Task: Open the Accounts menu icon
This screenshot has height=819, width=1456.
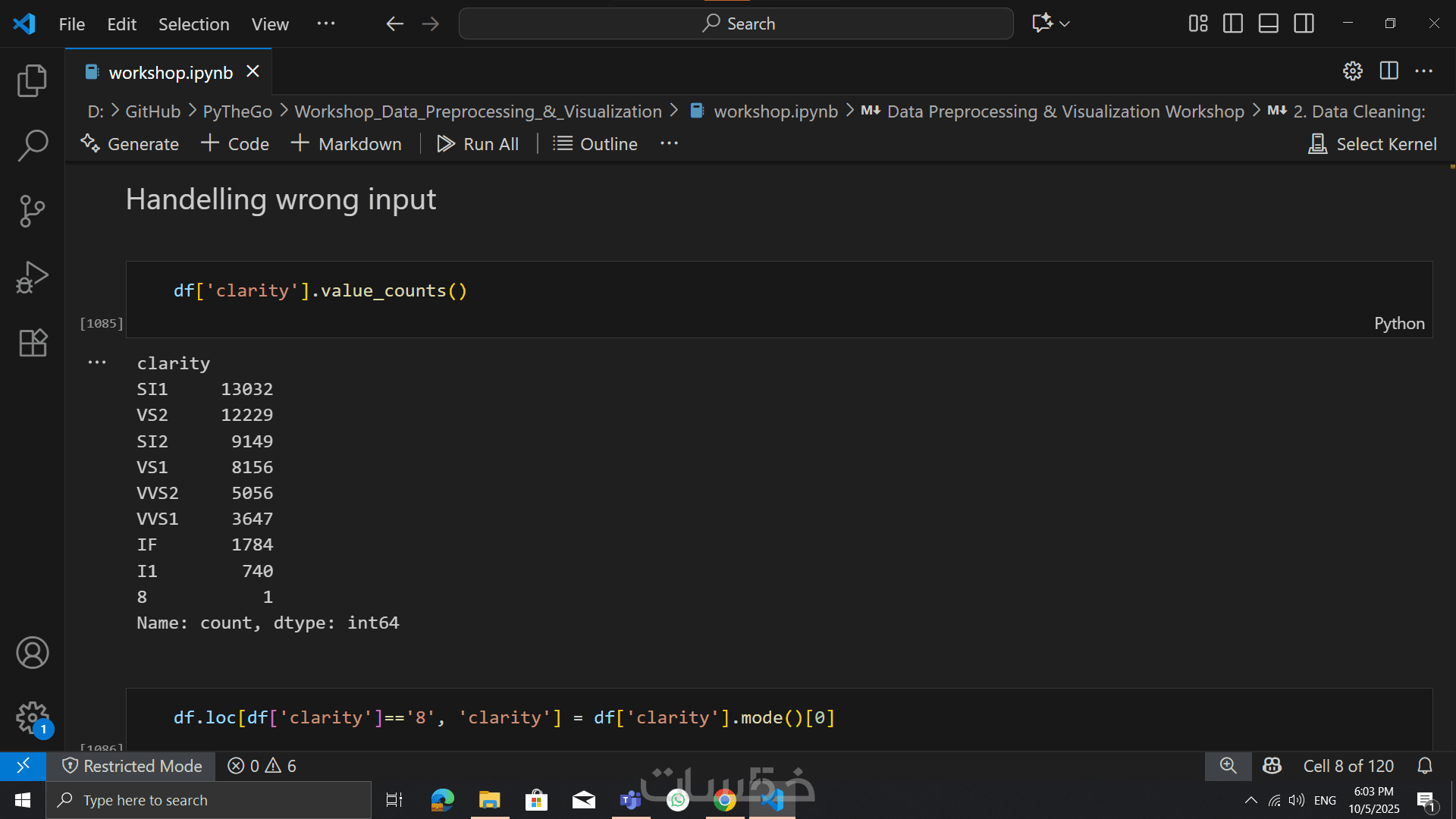Action: tap(32, 653)
